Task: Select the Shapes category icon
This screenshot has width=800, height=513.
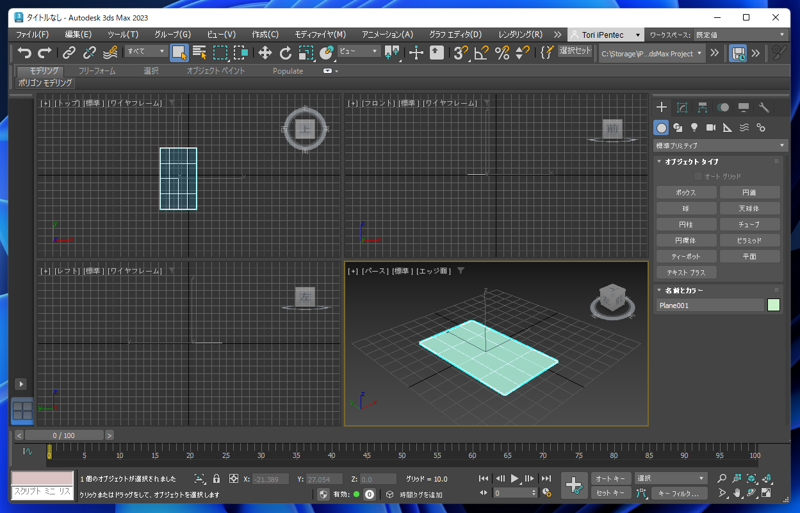Action: pyautogui.click(x=678, y=128)
